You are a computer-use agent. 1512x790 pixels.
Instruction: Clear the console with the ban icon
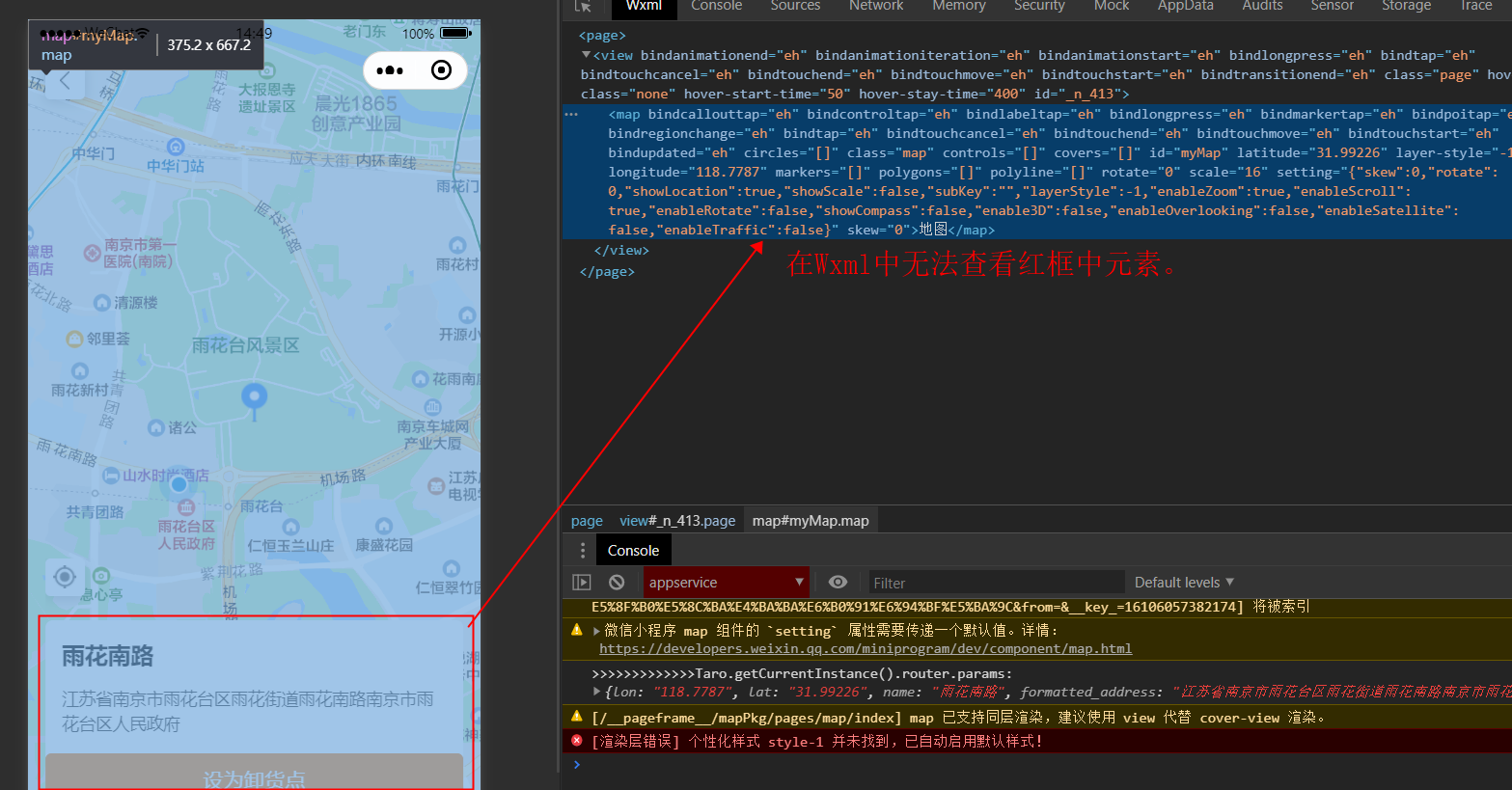[617, 583]
